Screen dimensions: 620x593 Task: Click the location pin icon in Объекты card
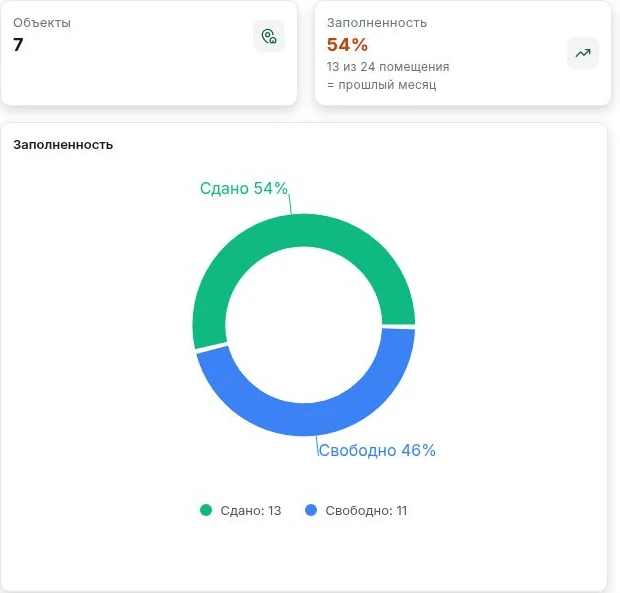click(269, 36)
